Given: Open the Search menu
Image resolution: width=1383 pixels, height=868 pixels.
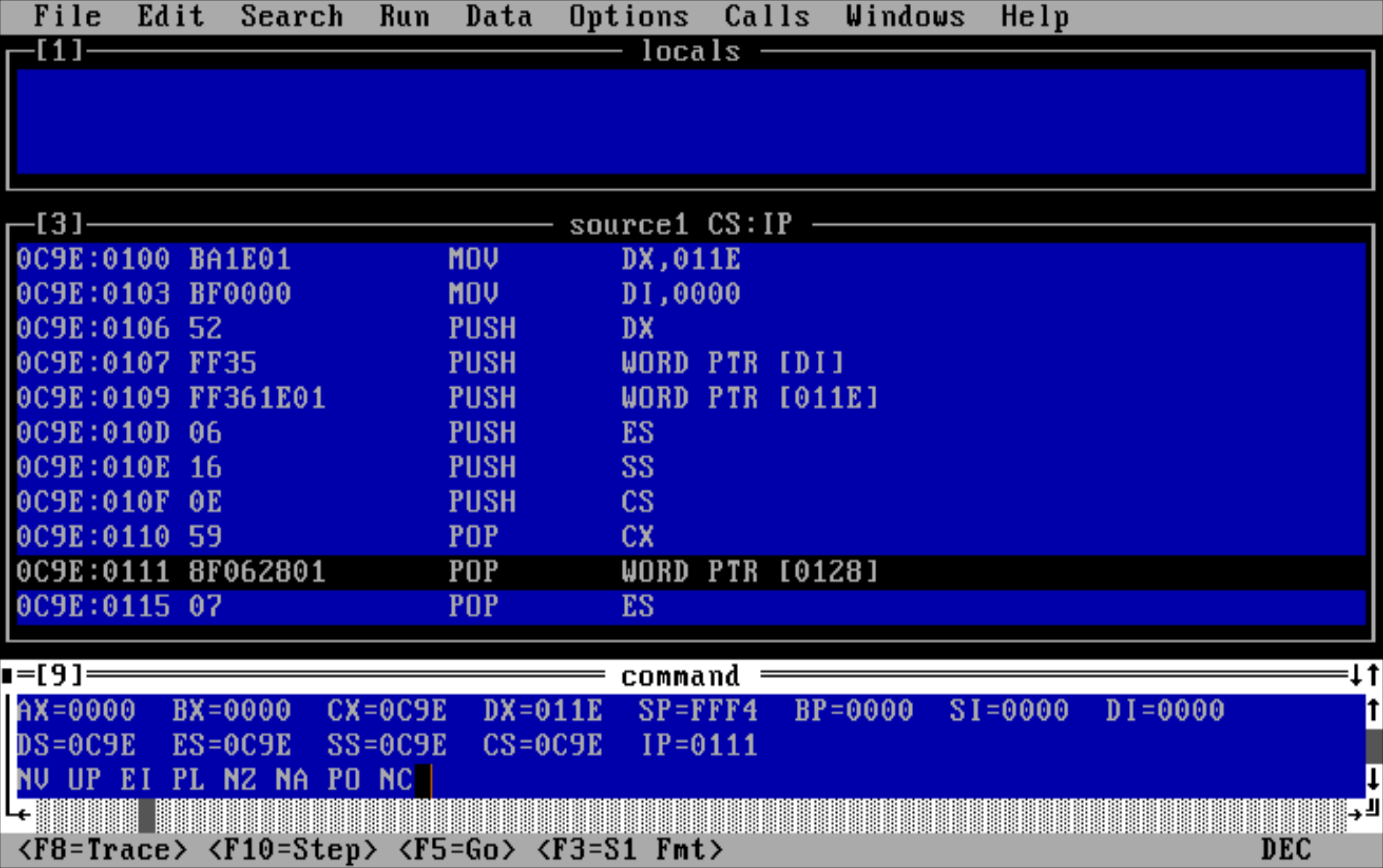Looking at the screenshot, I should (292, 16).
